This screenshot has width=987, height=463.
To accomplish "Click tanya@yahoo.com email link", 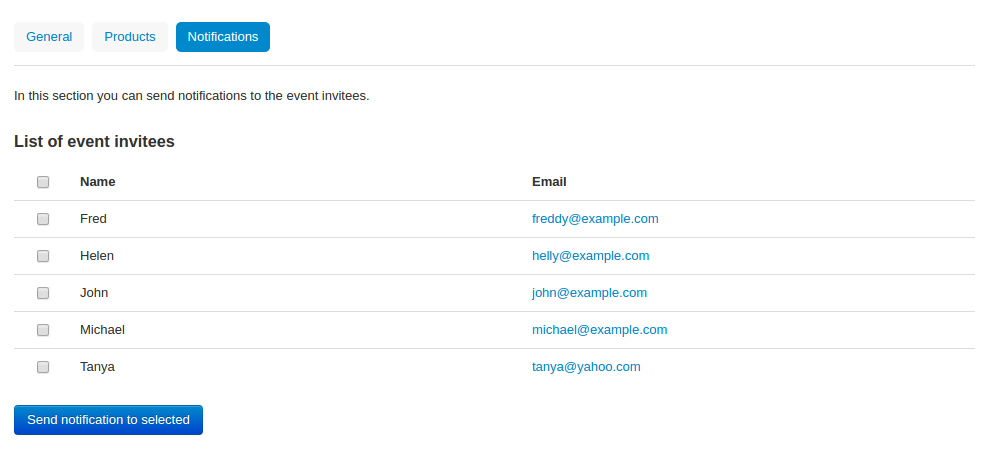I will [x=586, y=367].
